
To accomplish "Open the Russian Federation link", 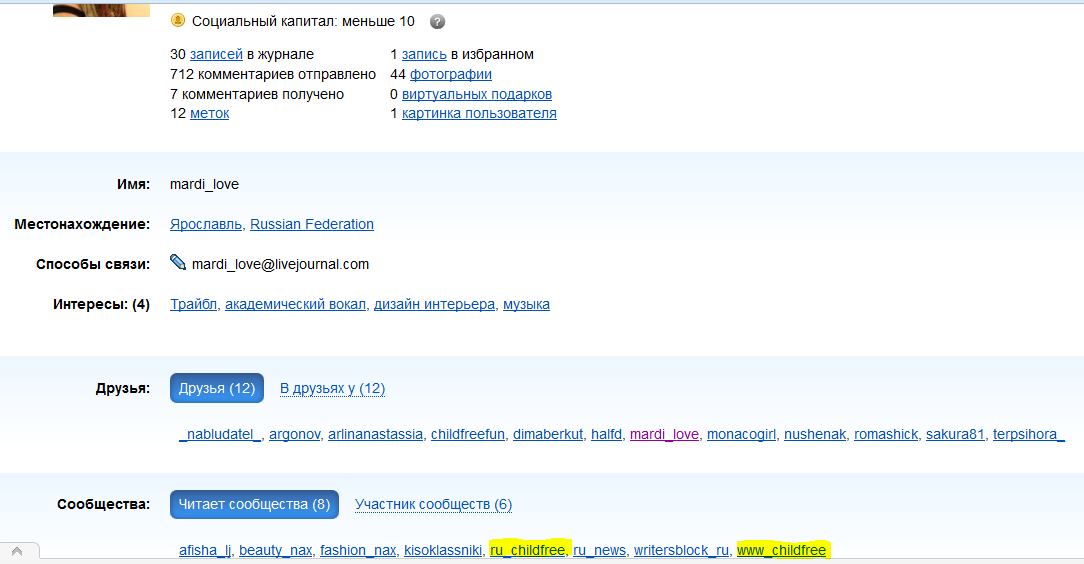I will (x=312, y=224).
